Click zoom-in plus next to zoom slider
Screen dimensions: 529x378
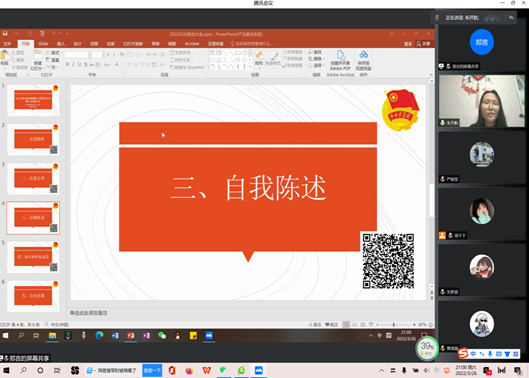[414, 325]
